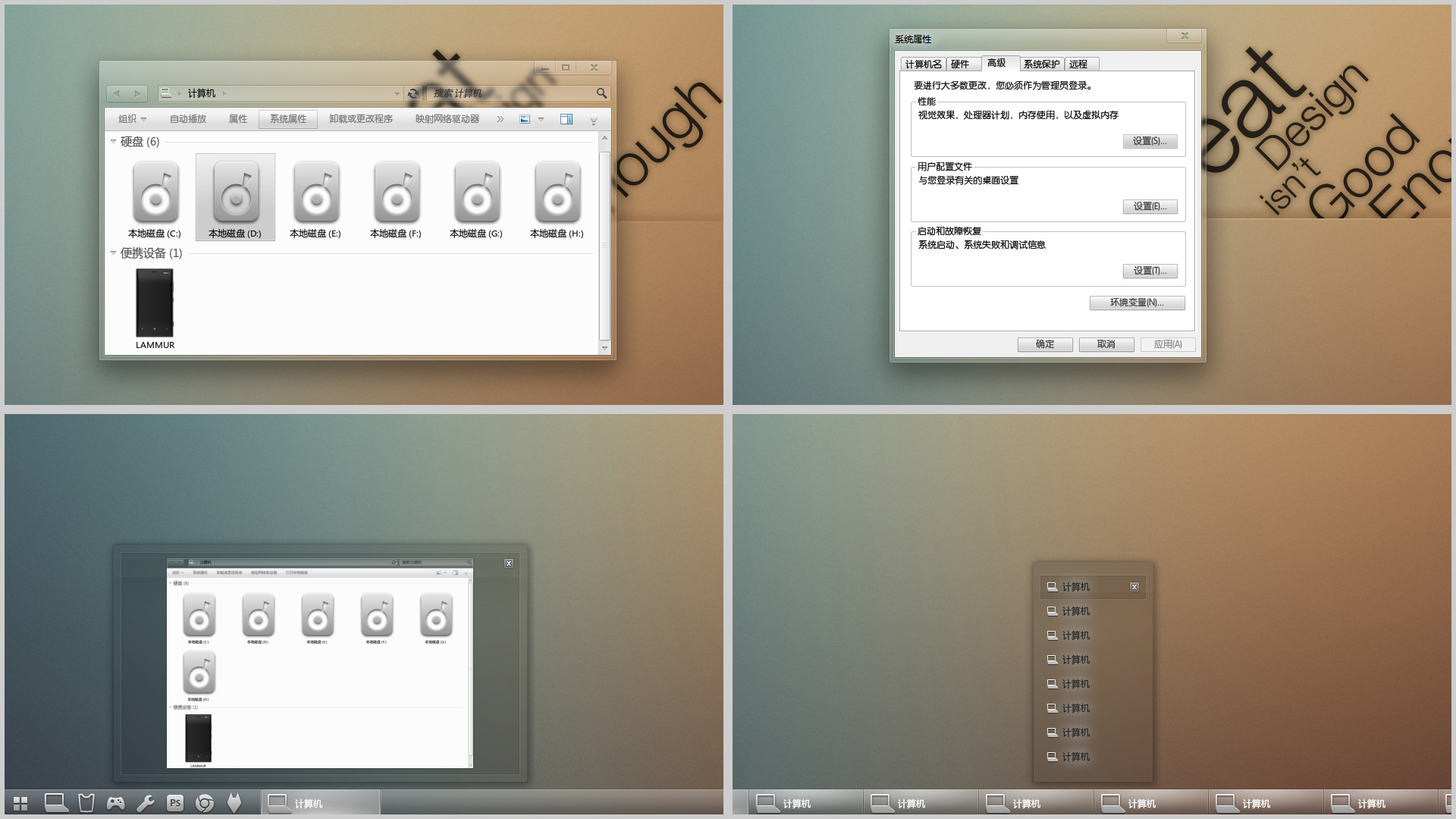Expand the 便携设备 (1) section
This screenshot has width=1456, height=819.
coord(113,253)
